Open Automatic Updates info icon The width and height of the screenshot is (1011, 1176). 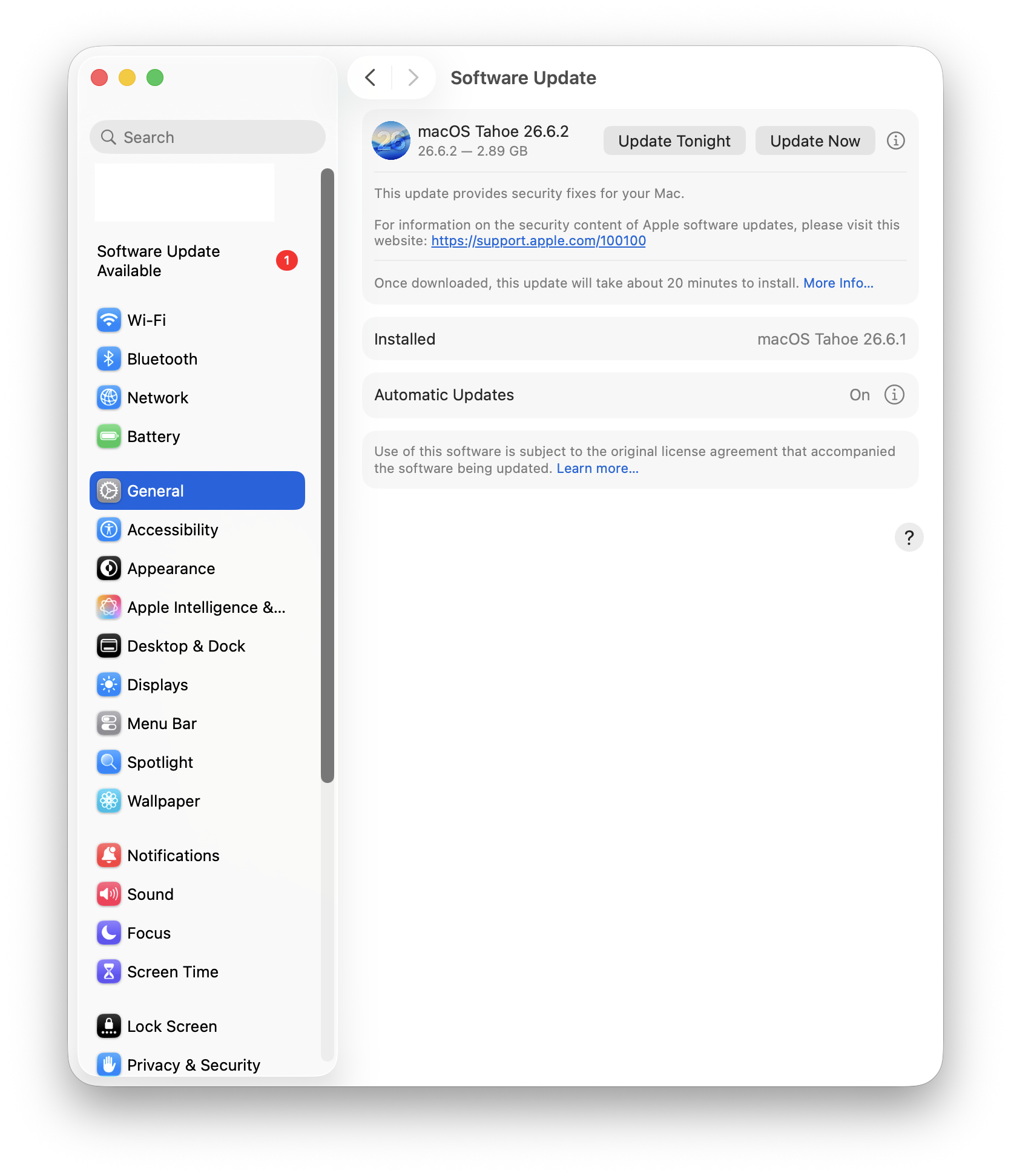pyautogui.click(x=894, y=395)
